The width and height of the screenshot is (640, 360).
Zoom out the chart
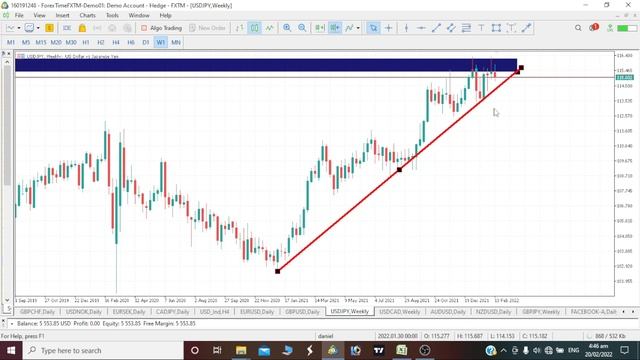(x=302, y=28)
